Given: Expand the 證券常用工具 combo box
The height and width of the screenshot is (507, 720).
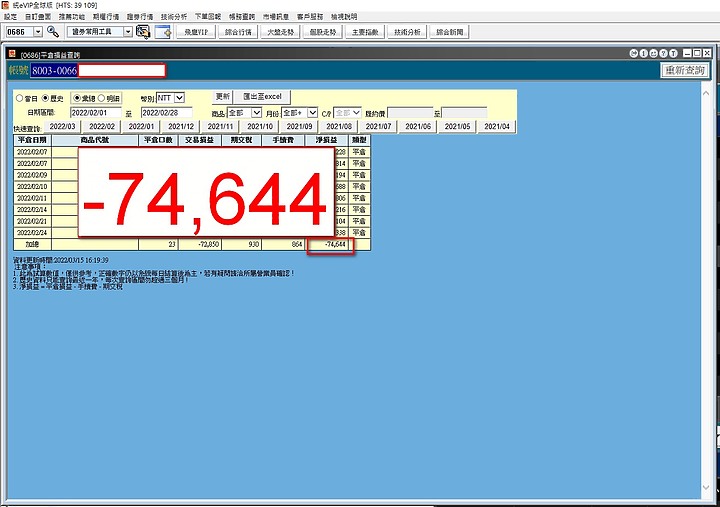Looking at the screenshot, I should (x=128, y=32).
